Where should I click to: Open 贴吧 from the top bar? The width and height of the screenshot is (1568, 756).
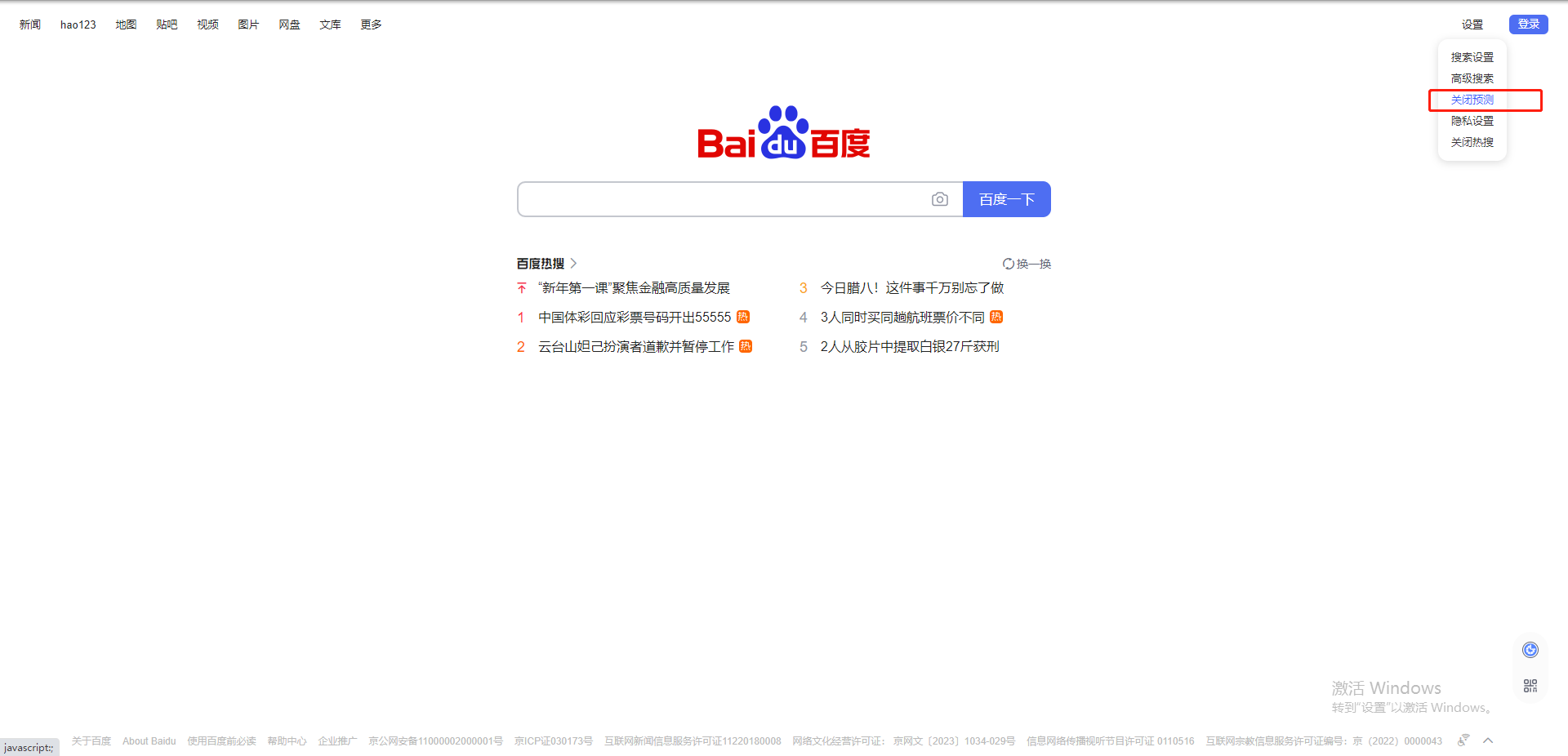pos(167,24)
